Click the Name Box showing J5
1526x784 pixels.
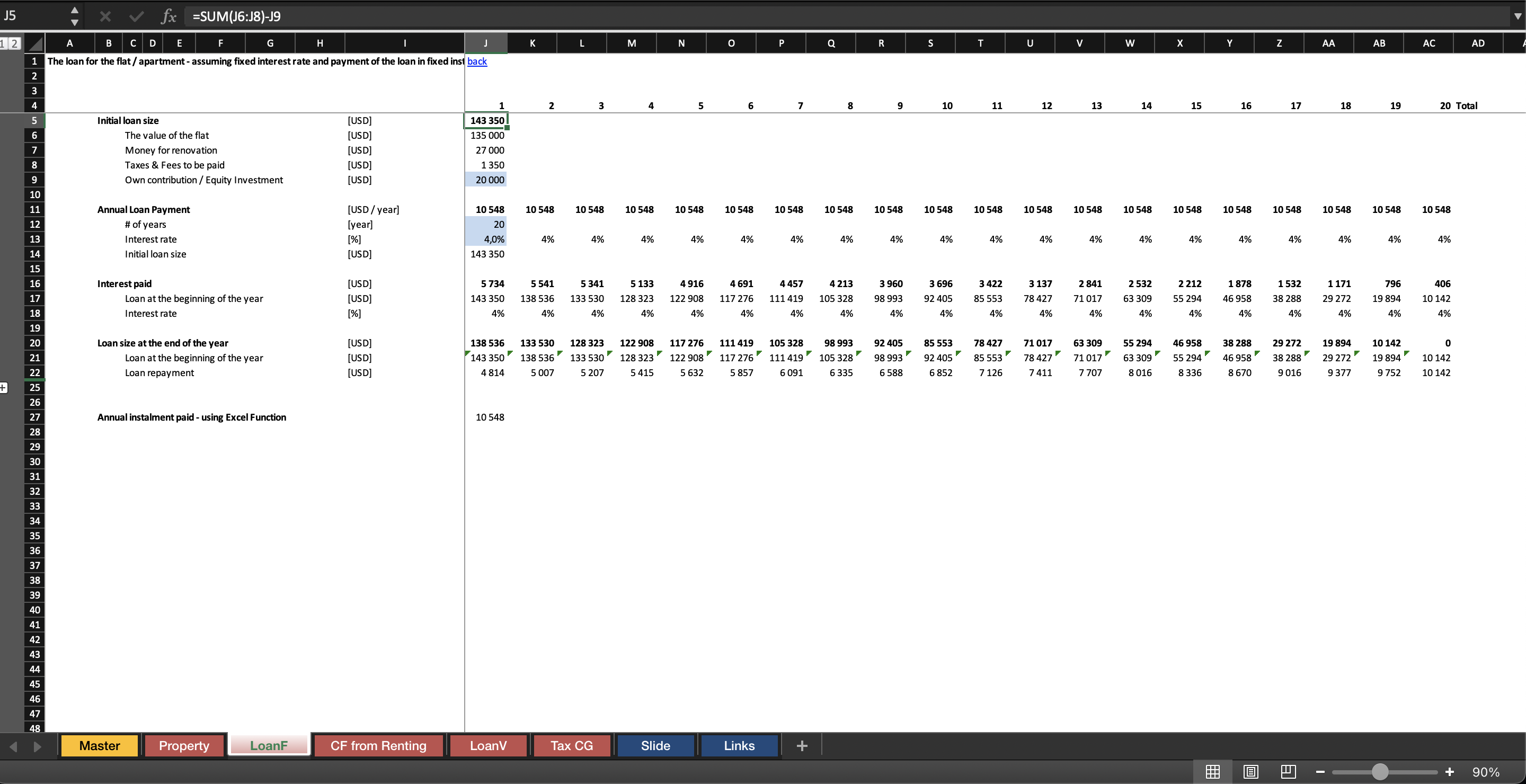34,16
